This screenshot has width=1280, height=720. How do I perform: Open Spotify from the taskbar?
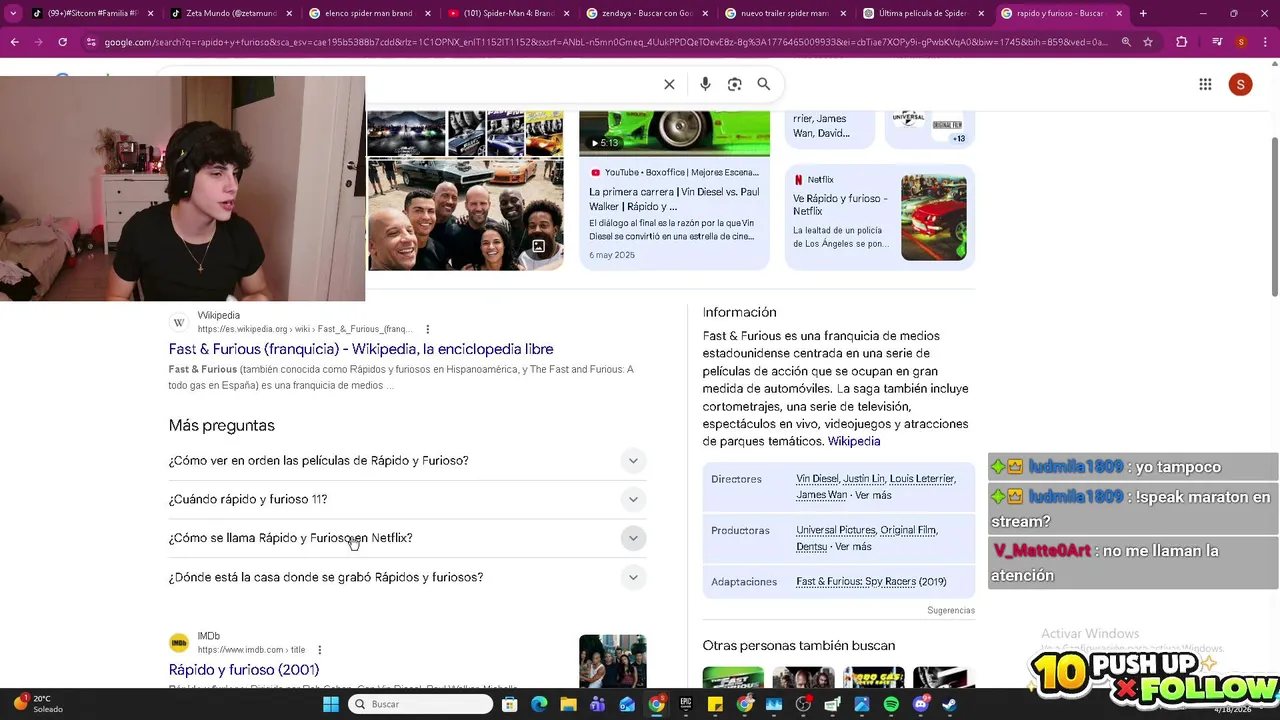(x=891, y=704)
